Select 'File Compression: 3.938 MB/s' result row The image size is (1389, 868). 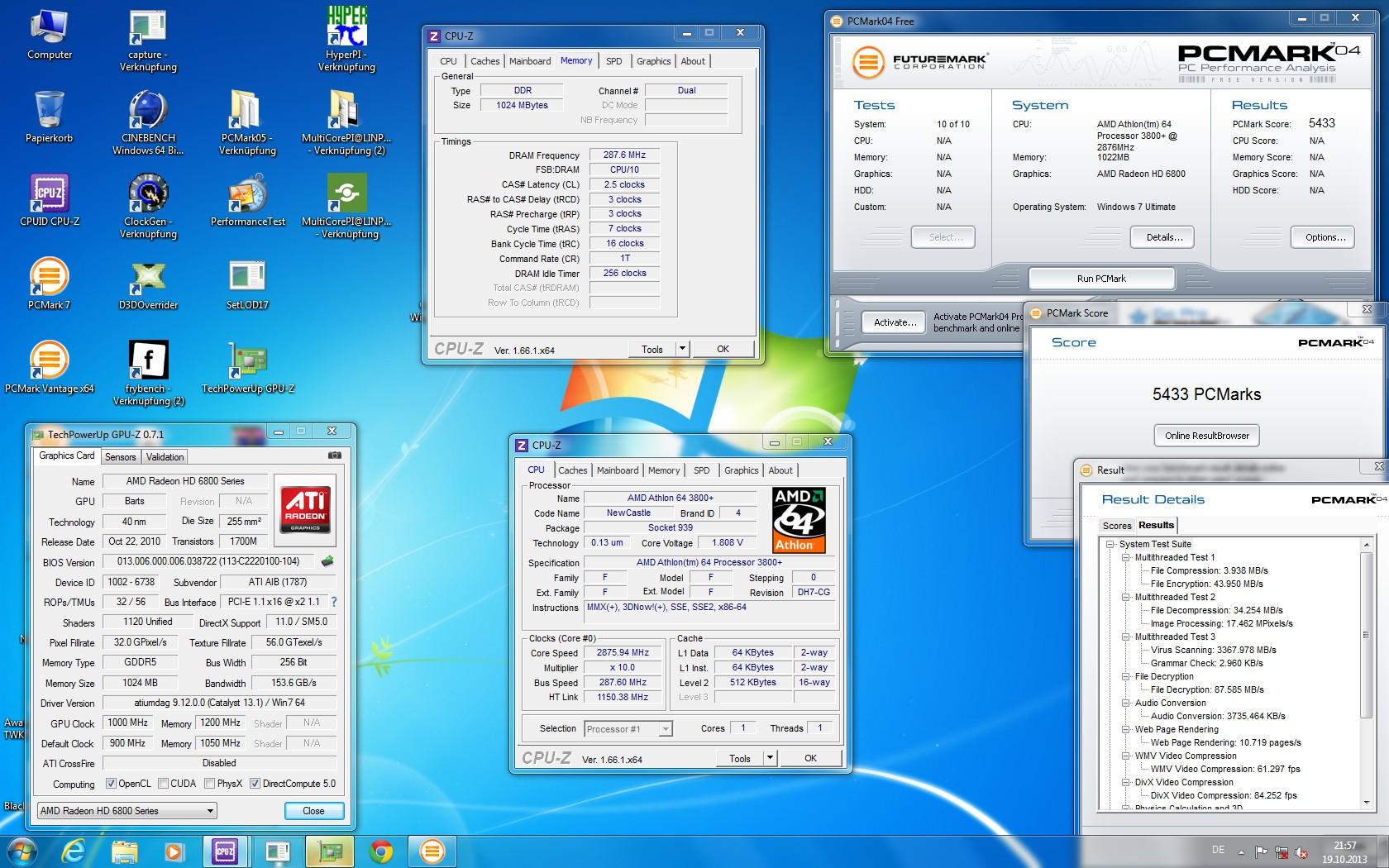(1209, 570)
